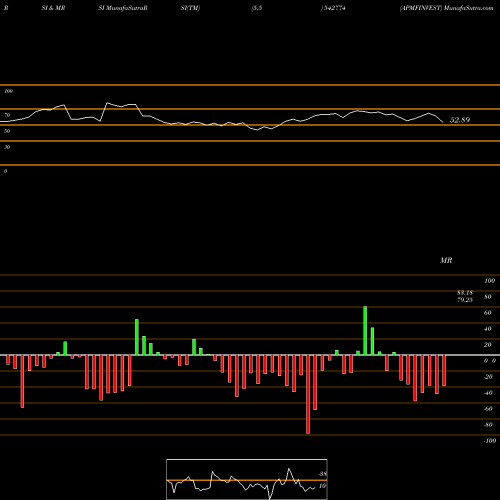Screen dimensions: 500x500
Task: Select the tallest green MR histogram bar
Action: coord(365,331)
